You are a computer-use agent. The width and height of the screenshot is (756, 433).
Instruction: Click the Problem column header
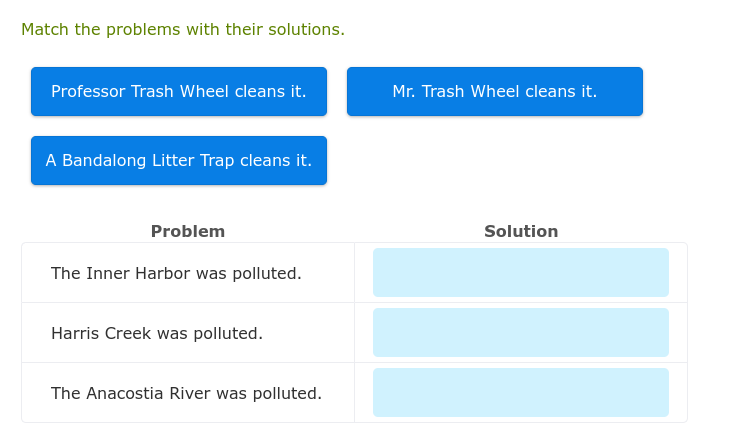188,232
